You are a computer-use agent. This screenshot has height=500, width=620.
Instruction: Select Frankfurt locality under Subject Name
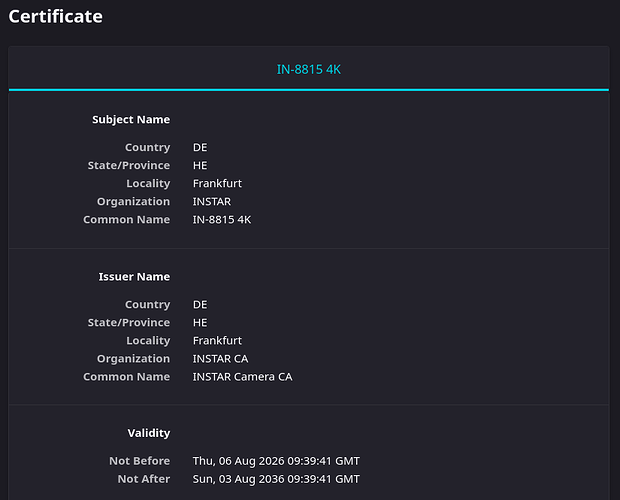217,183
